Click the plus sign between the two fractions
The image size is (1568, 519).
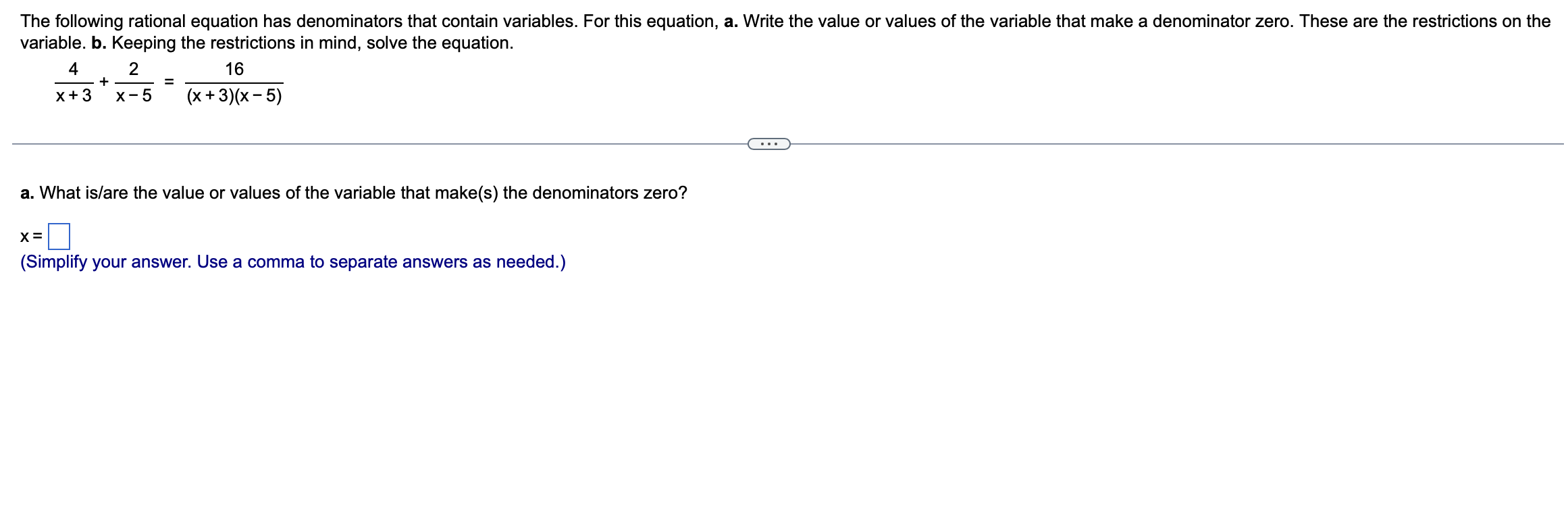[x=103, y=81]
